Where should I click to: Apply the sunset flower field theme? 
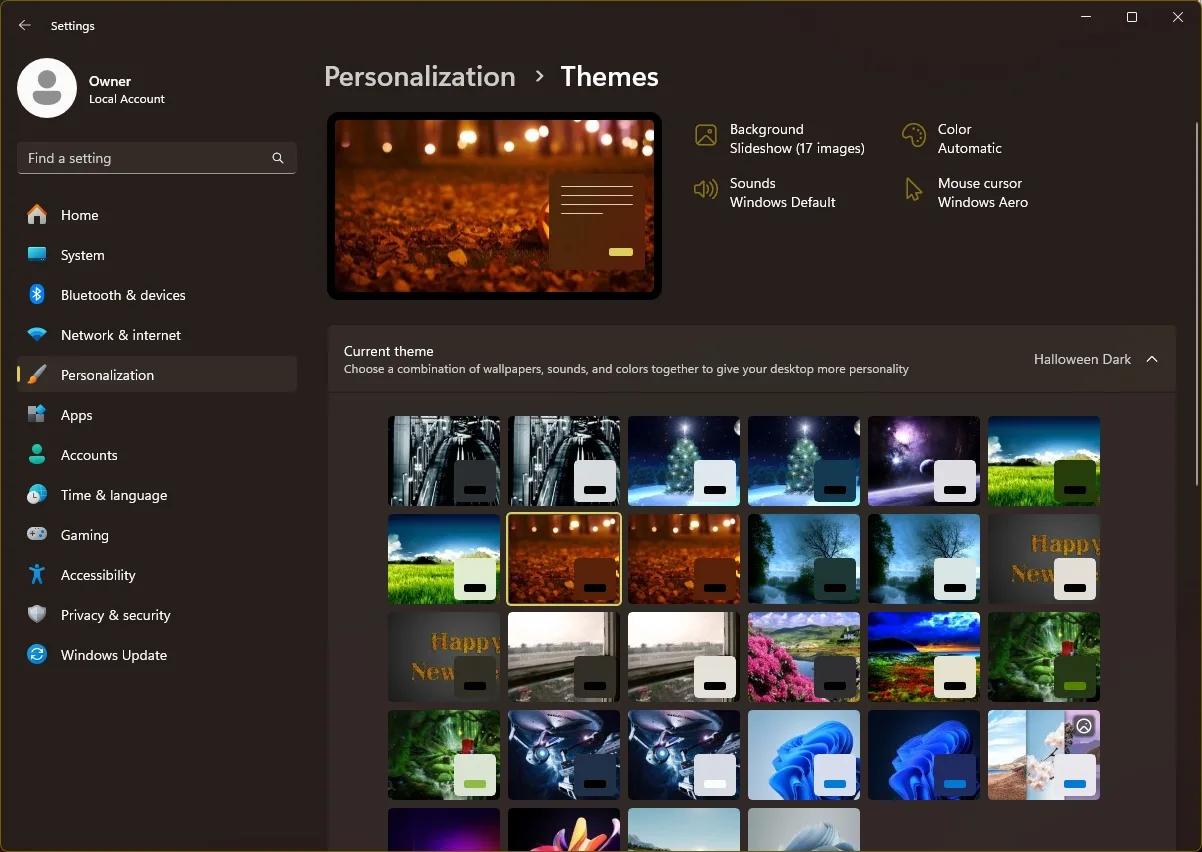[924, 657]
